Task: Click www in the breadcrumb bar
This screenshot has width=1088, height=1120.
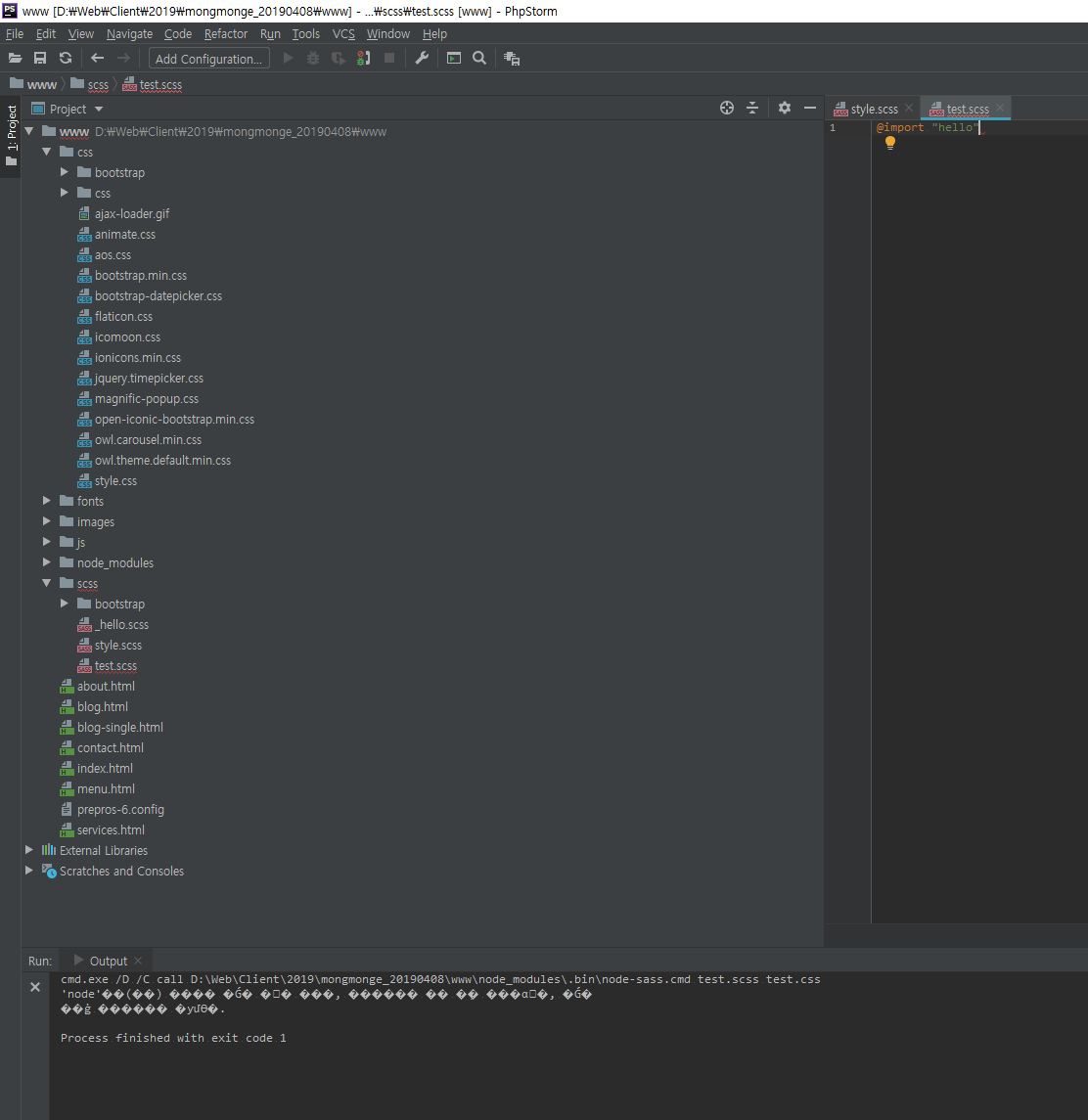Action: (34, 84)
